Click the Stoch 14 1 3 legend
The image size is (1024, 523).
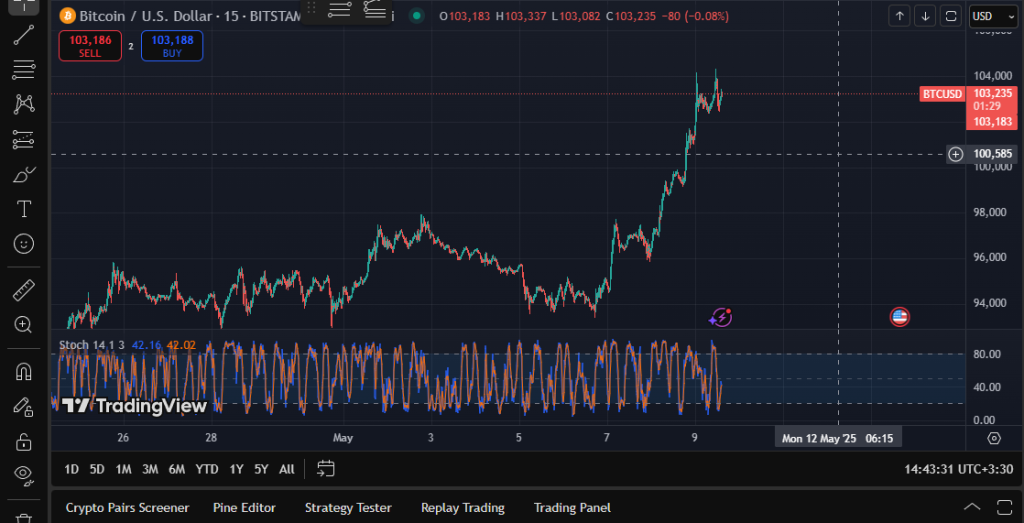[91, 345]
